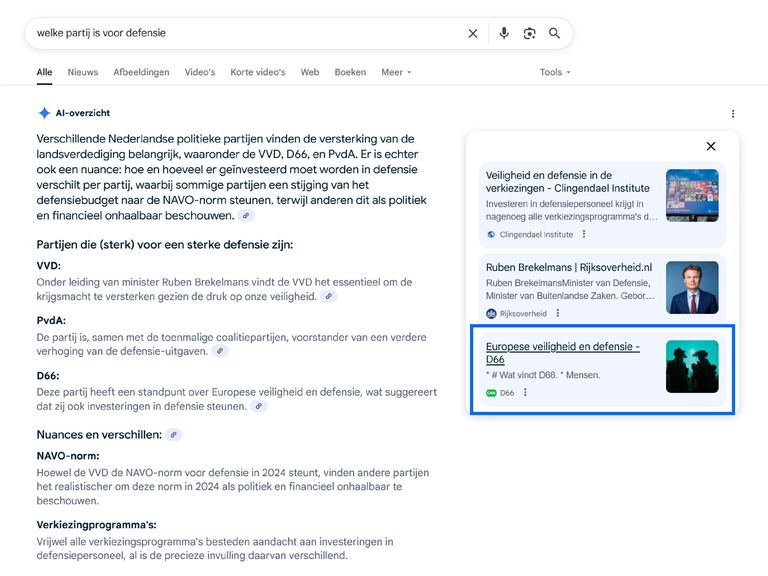Screen dimensions: 768x576
Task: Open the Tools dropdown
Action: point(555,72)
